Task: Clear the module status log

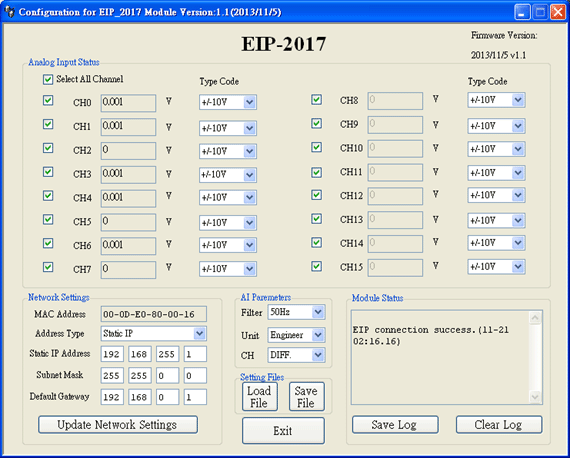Action: click(x=499, y=425)
